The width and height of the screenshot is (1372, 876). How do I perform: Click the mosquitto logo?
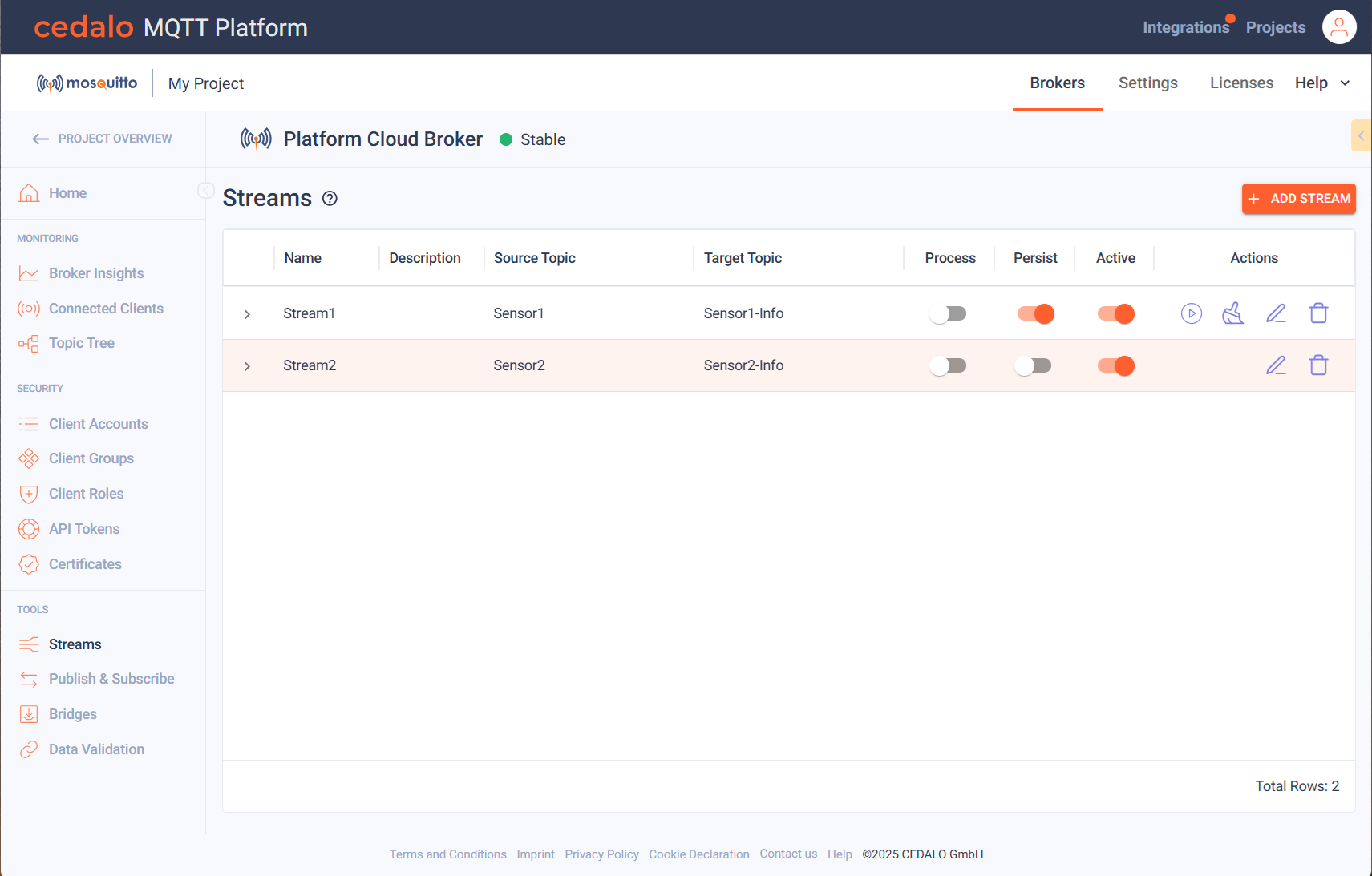pos(87,83)
